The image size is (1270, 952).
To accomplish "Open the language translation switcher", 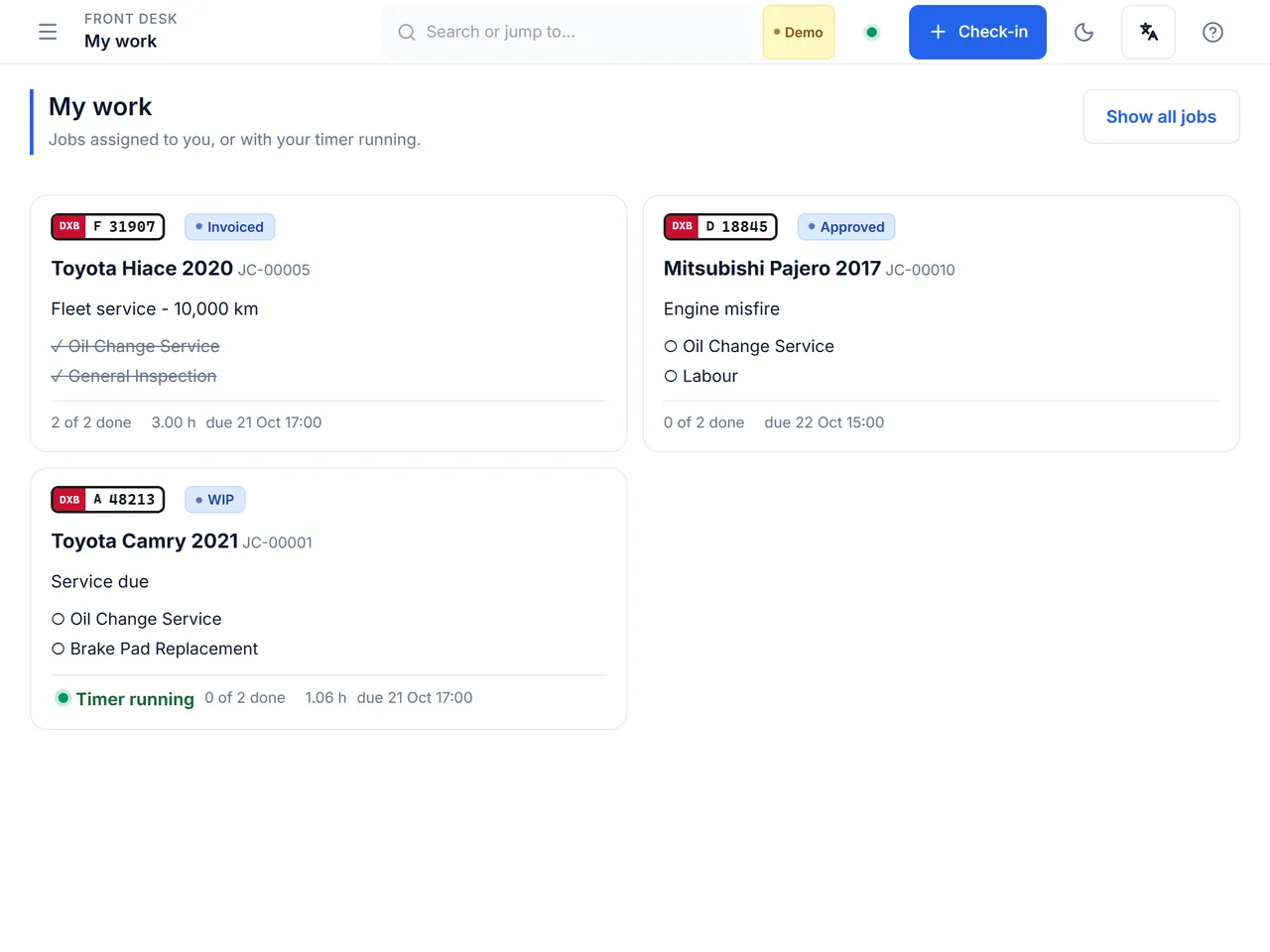I will [x=1148, y=32].
